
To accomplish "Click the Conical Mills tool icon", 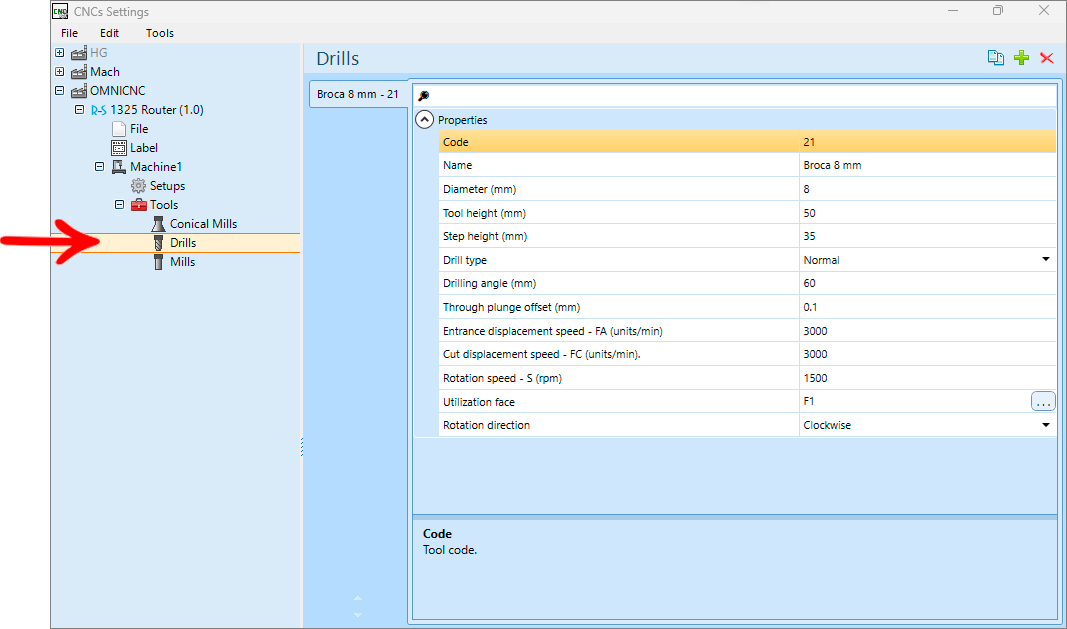I will click(158, 224).
